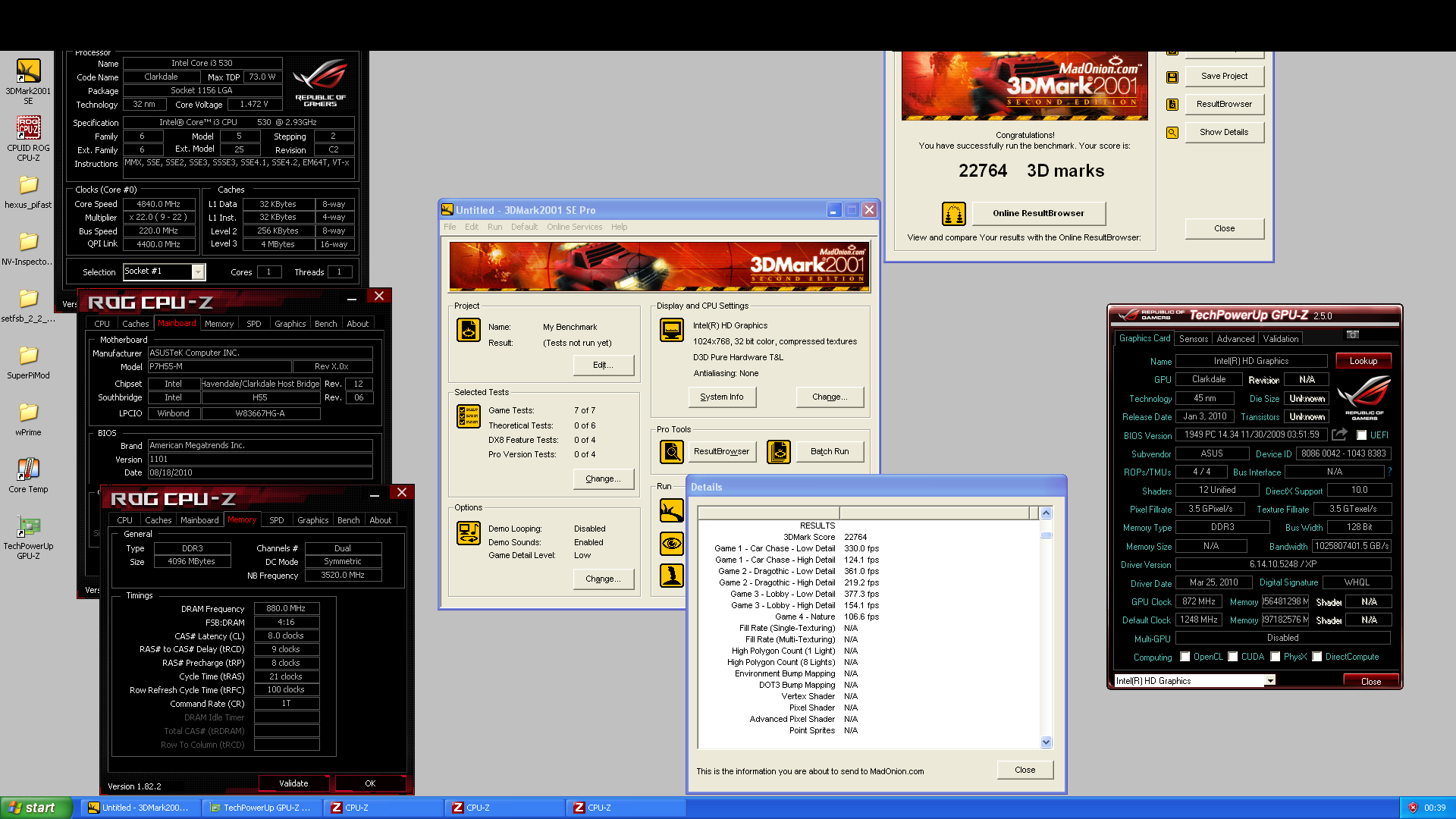Click the Demo eye icon in Run group
The image size is (1456, 819).
click(672, 544)
